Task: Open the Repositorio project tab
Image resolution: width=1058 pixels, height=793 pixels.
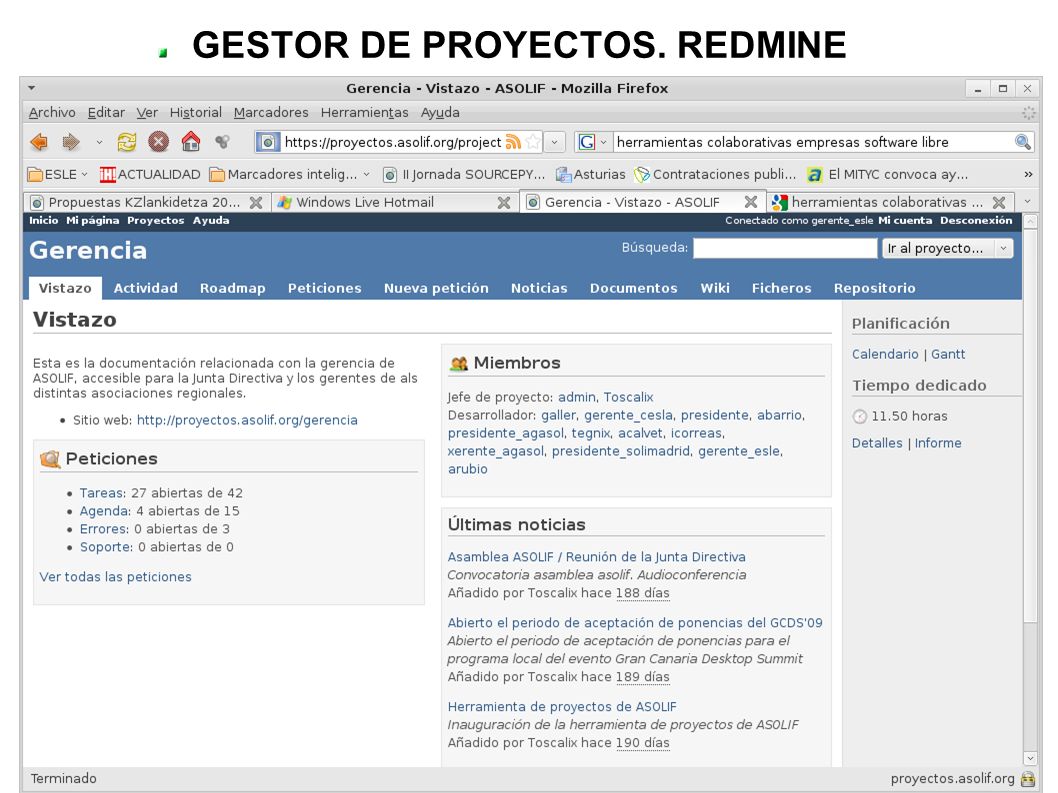Action: tap(874, 288)
